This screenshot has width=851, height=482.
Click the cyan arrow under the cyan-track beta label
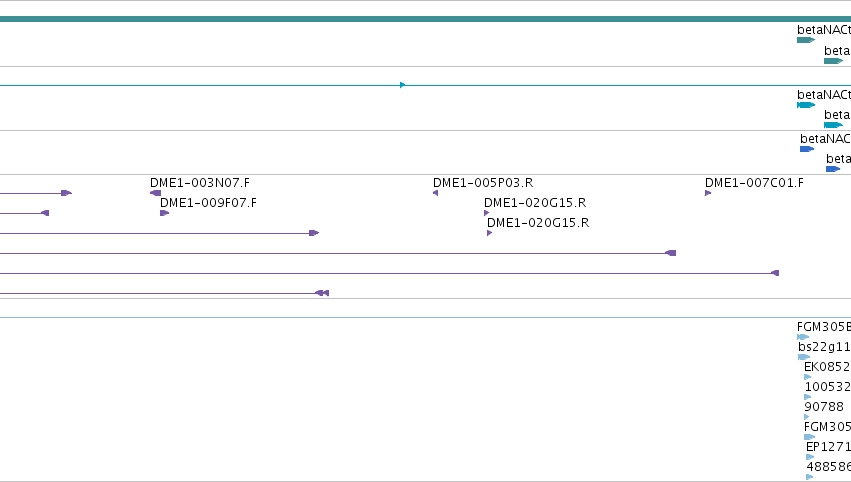click(833, 125)
